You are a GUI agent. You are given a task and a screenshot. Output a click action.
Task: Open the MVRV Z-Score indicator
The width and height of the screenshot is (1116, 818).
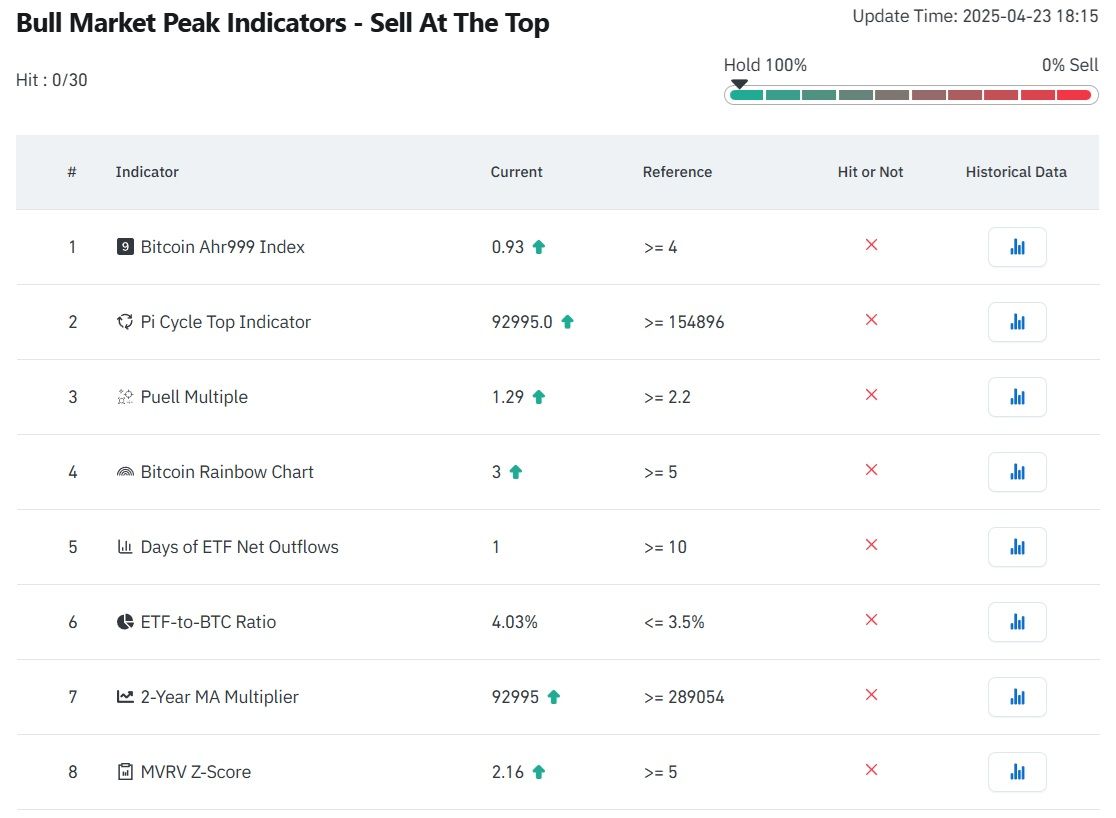196,772
